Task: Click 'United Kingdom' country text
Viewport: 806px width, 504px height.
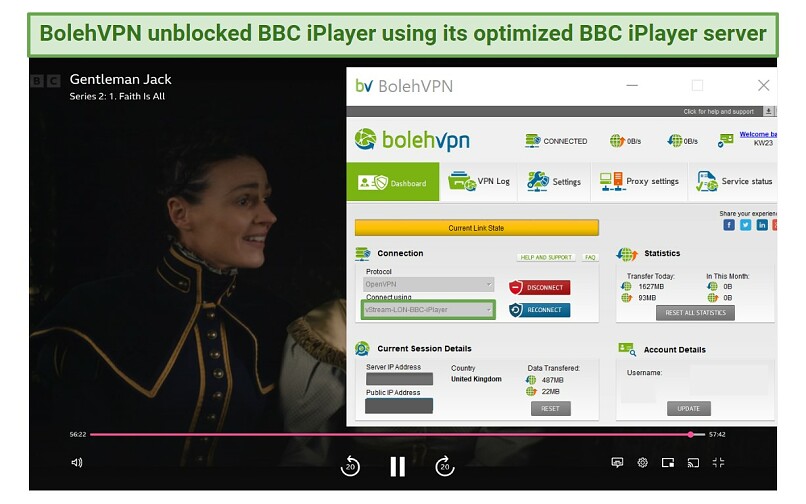Action: (476, 379)
